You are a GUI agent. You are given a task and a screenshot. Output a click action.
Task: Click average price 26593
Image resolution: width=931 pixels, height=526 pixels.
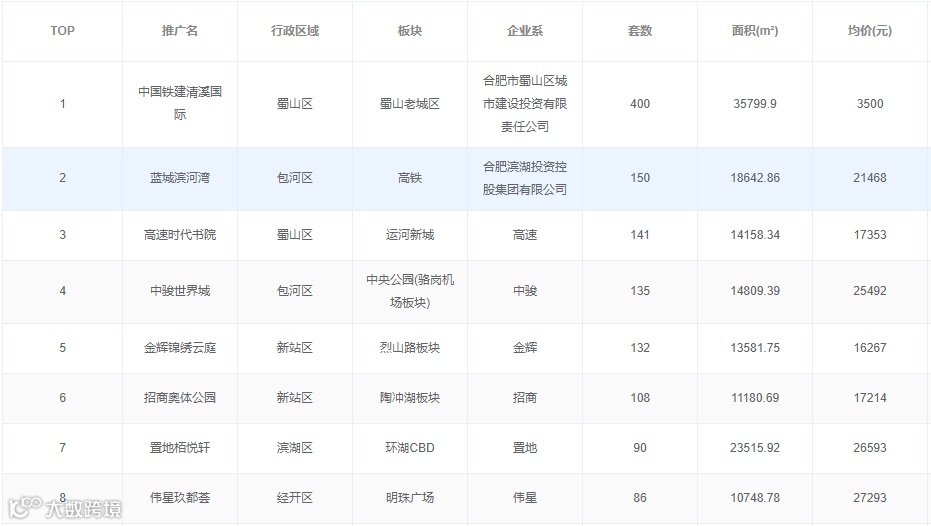click(870, 448)
